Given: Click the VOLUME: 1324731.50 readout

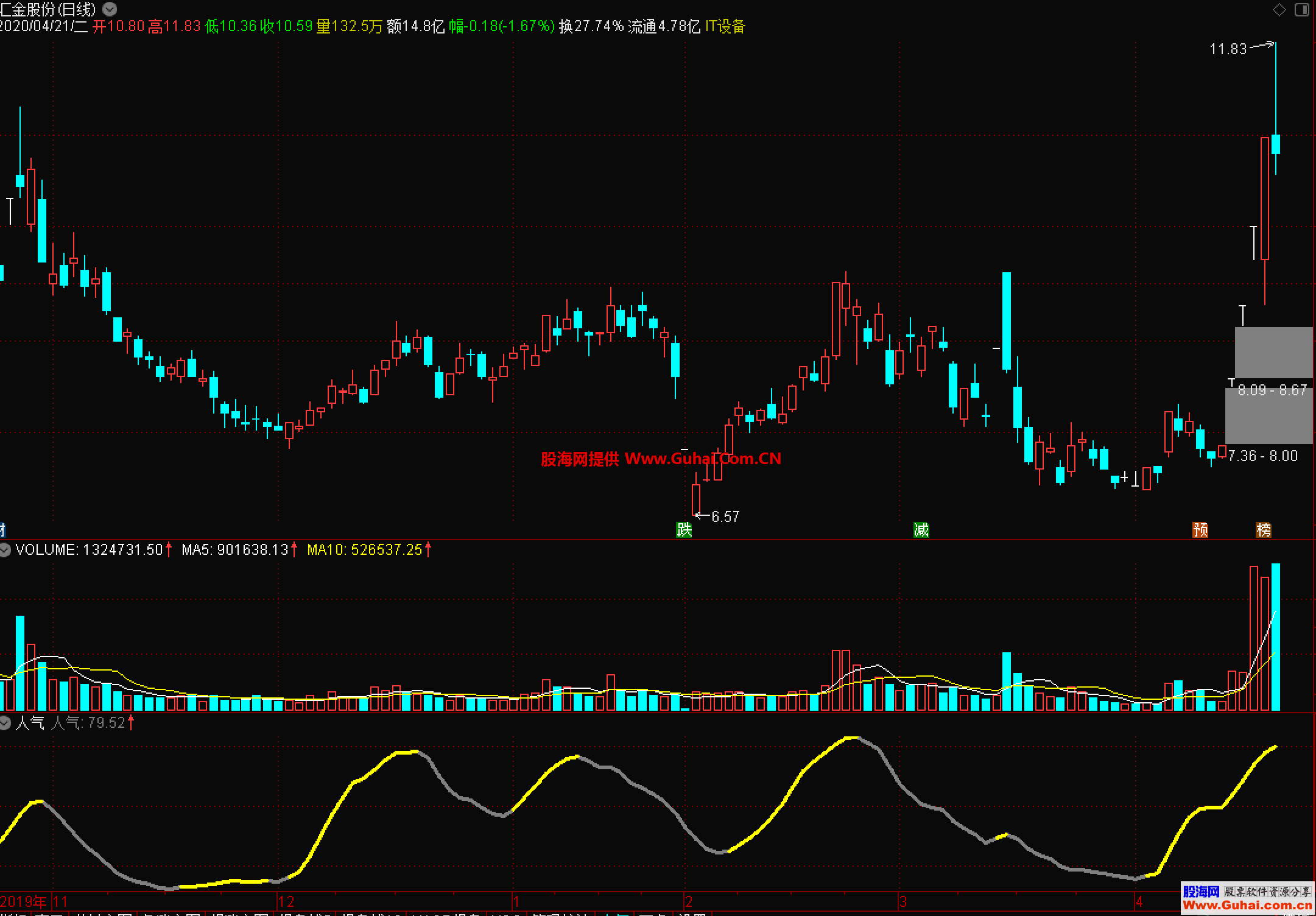Looking at the screenshot, I should pyautogui.click(x=90, y=550).
